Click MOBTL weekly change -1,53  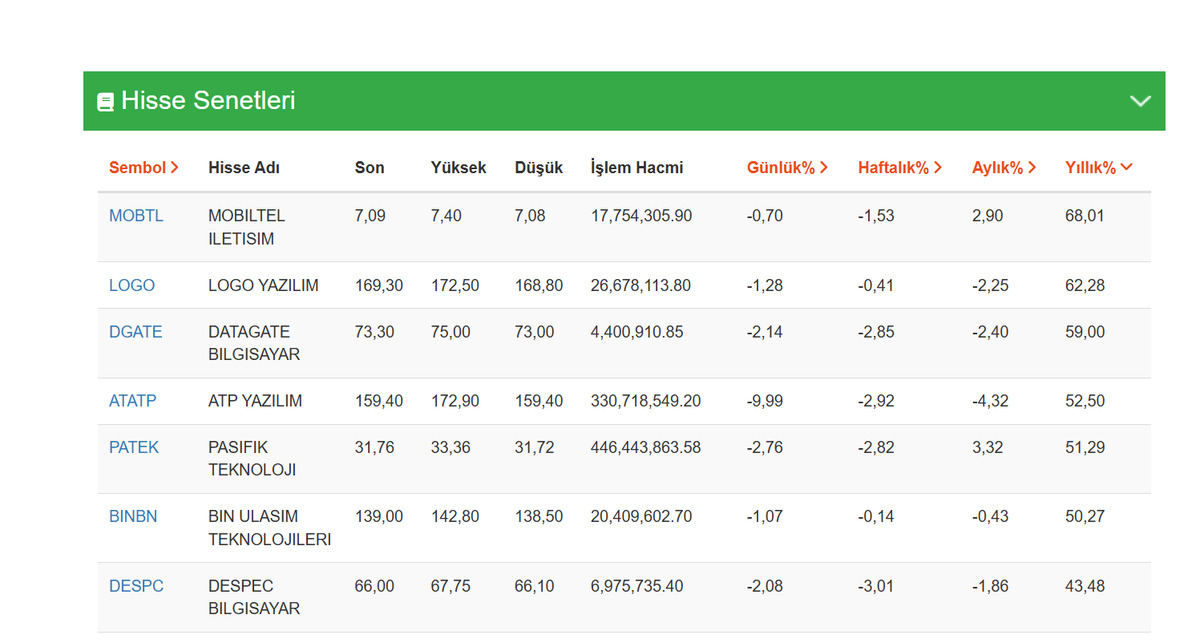coord(876,216)
